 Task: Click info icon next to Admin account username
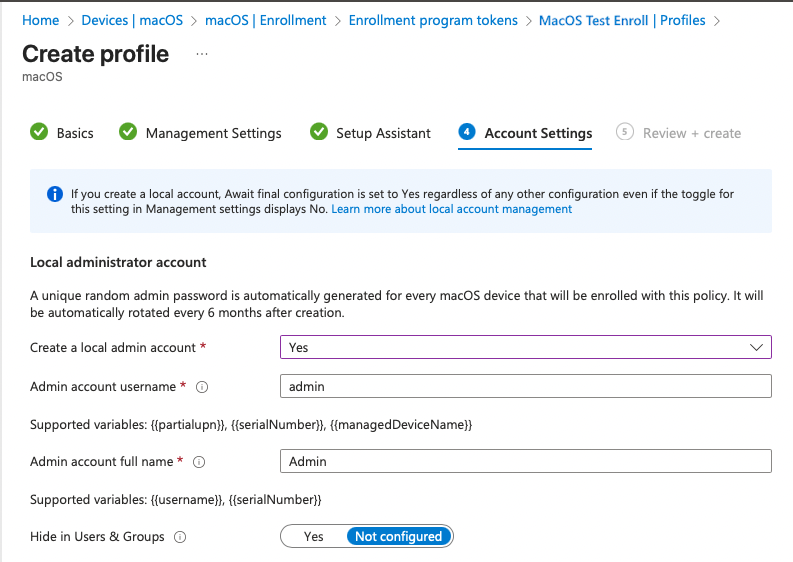click(201, 387)
